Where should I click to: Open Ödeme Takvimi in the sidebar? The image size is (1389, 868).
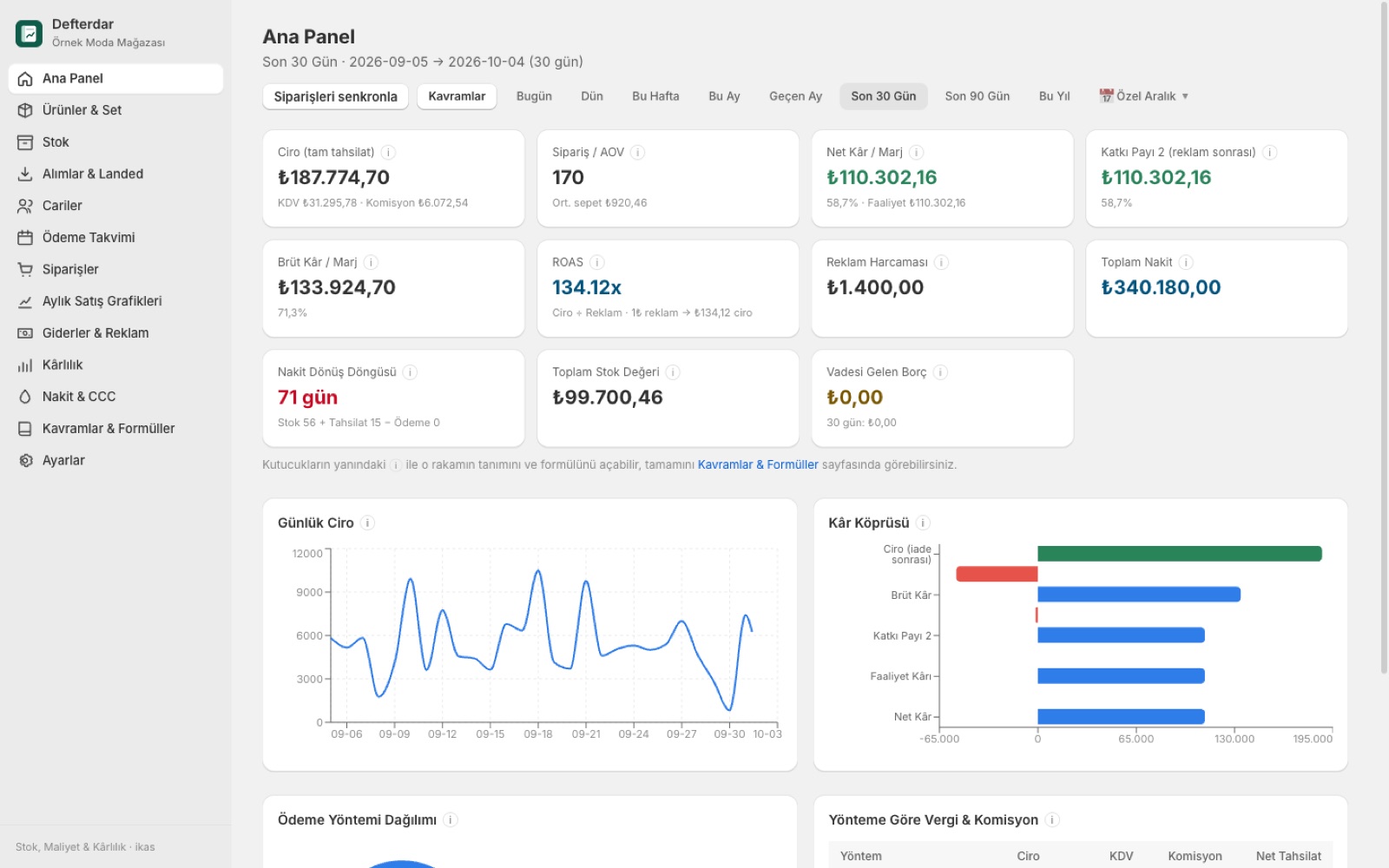[x=115, y=238]
